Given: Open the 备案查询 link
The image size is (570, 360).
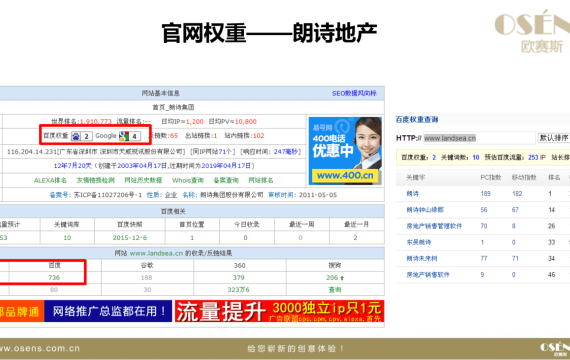Looking at the screenshot, I should pyautogui.click(x=226, y=180).
